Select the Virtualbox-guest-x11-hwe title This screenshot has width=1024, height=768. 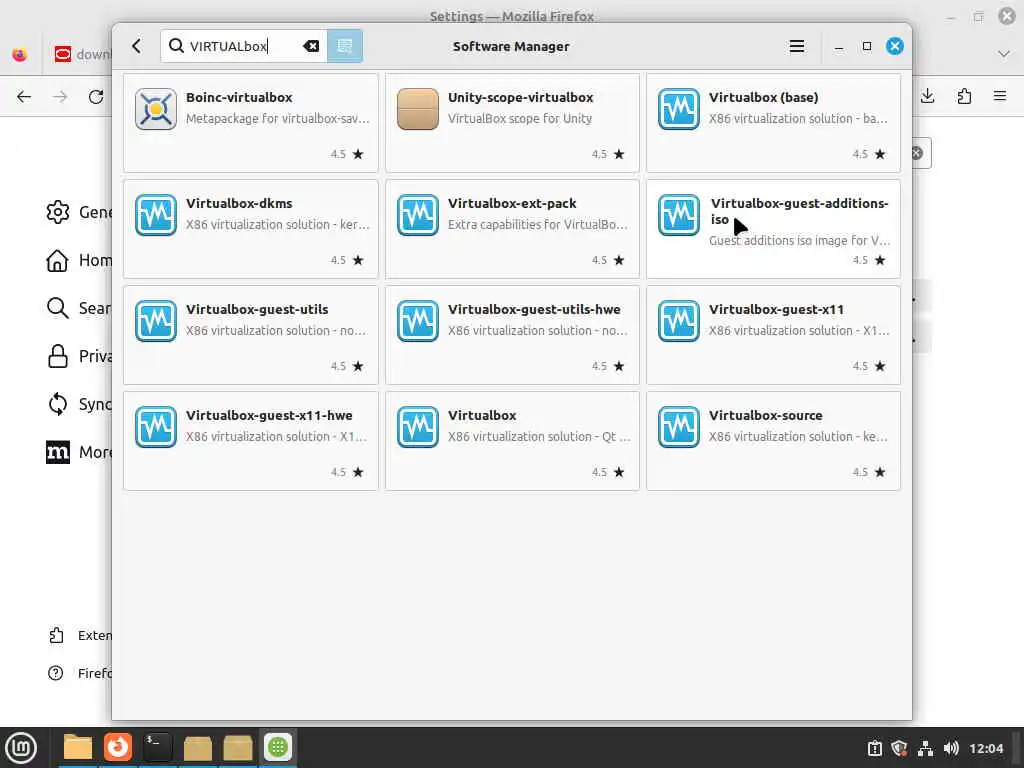coord(269,415)
